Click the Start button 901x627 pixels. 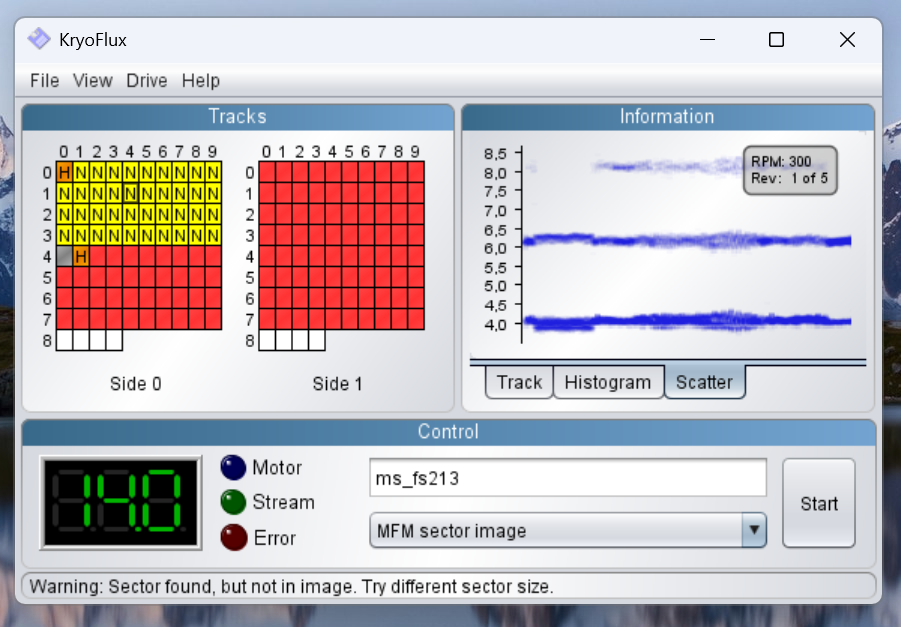819,503
